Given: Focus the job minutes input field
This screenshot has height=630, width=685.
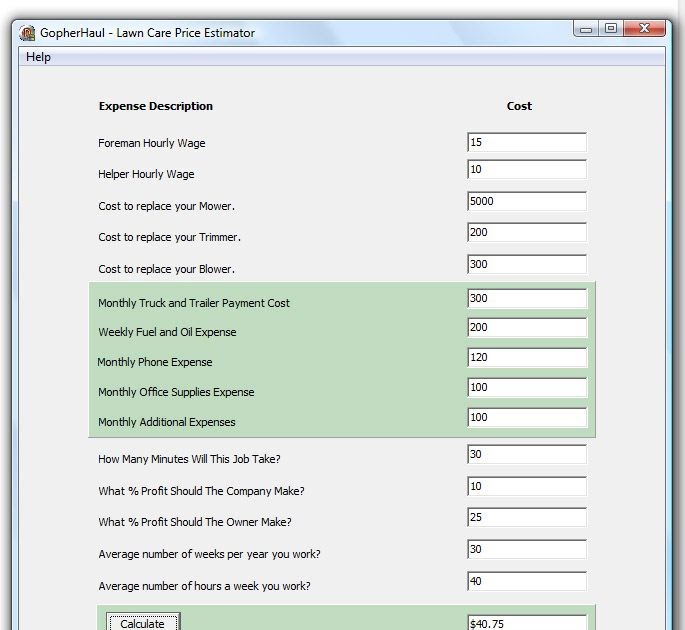Looking at the screenshot, I should (x=527, y=454).
